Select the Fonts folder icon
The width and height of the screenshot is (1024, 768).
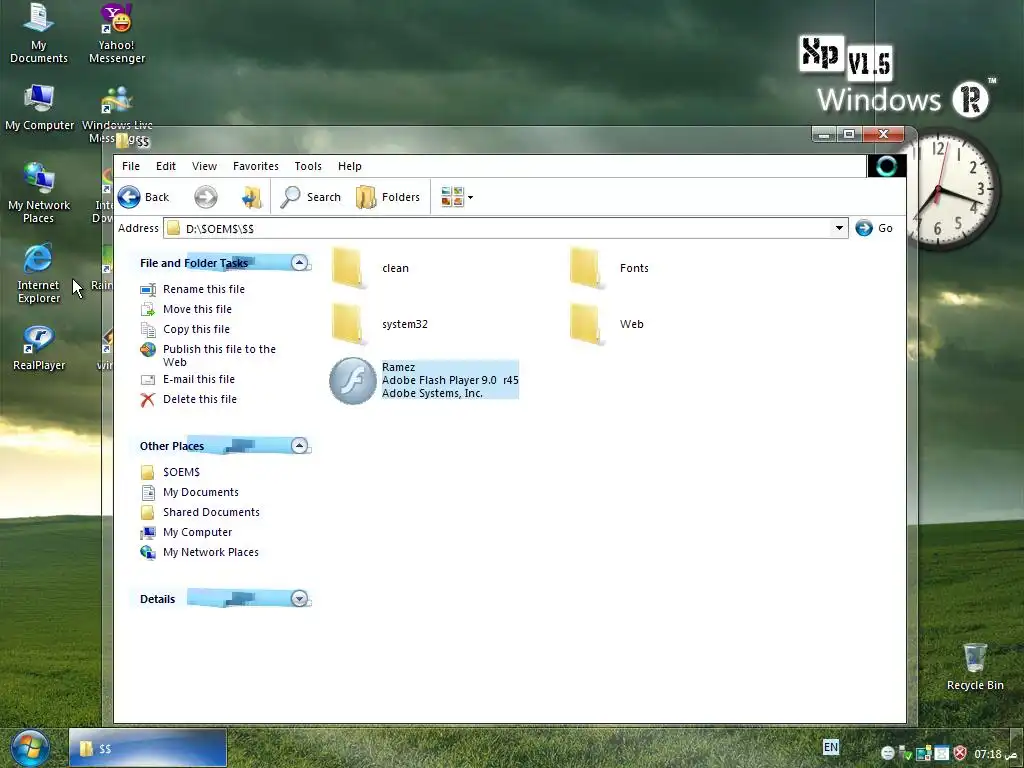[x=586, y=268]
